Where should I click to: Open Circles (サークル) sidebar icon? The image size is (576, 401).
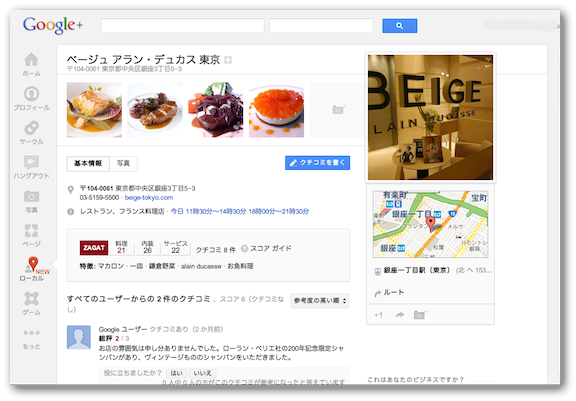pyautogui.click(x=32, y=128)
